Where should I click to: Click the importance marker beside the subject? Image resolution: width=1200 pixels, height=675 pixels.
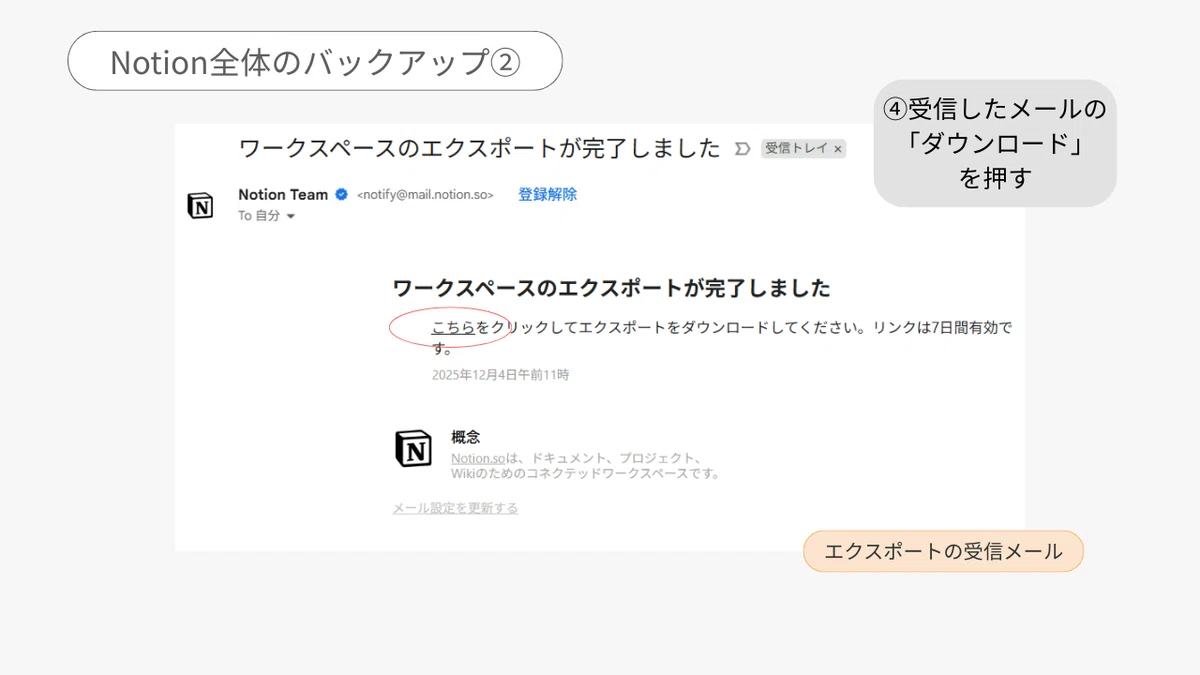(x=741, y=149)
